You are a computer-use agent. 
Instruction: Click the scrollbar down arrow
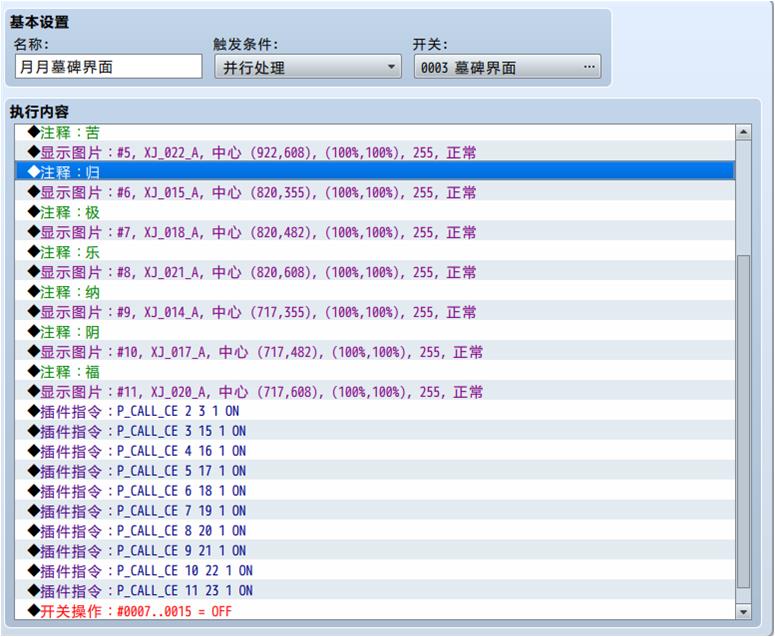pos(743,612)
